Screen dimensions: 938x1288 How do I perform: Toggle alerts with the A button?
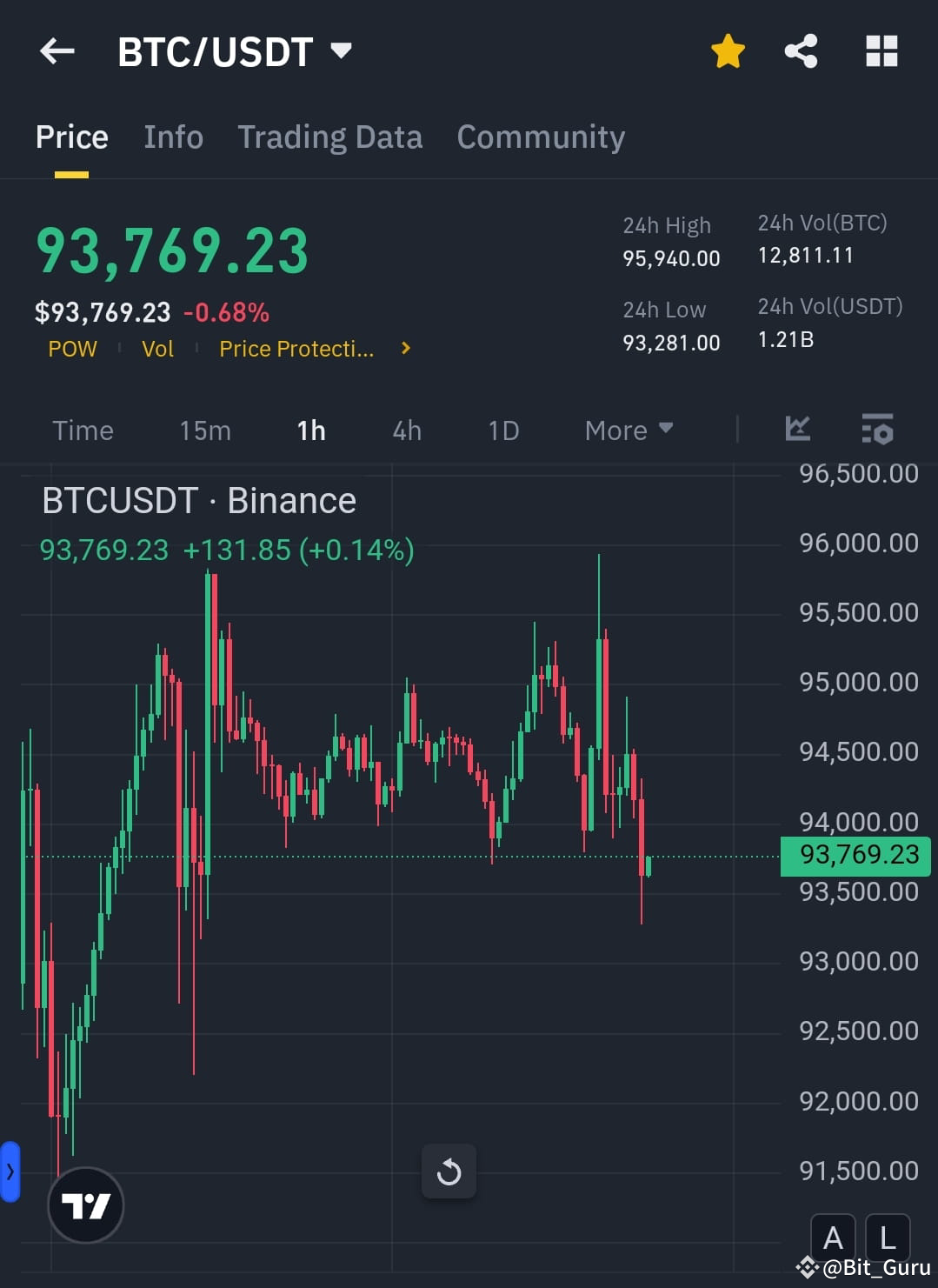click(x=832, y=1238)
